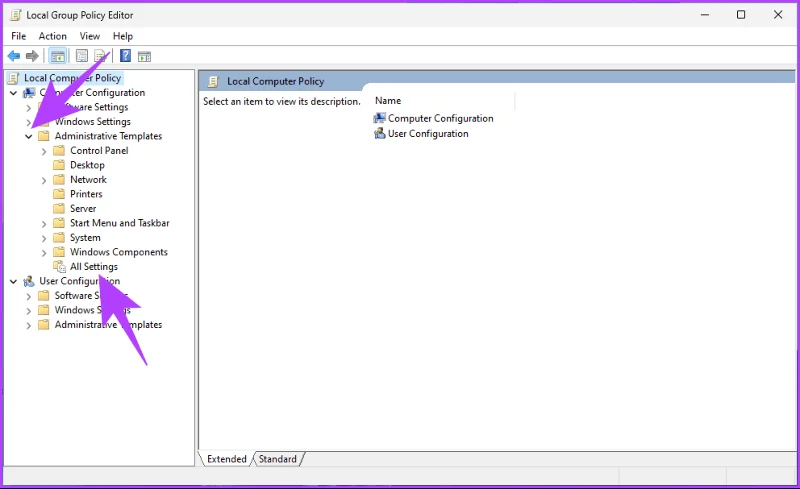Click the gray Forward arrow in the toolbar

pyautogui.click(x=32, y=56)
